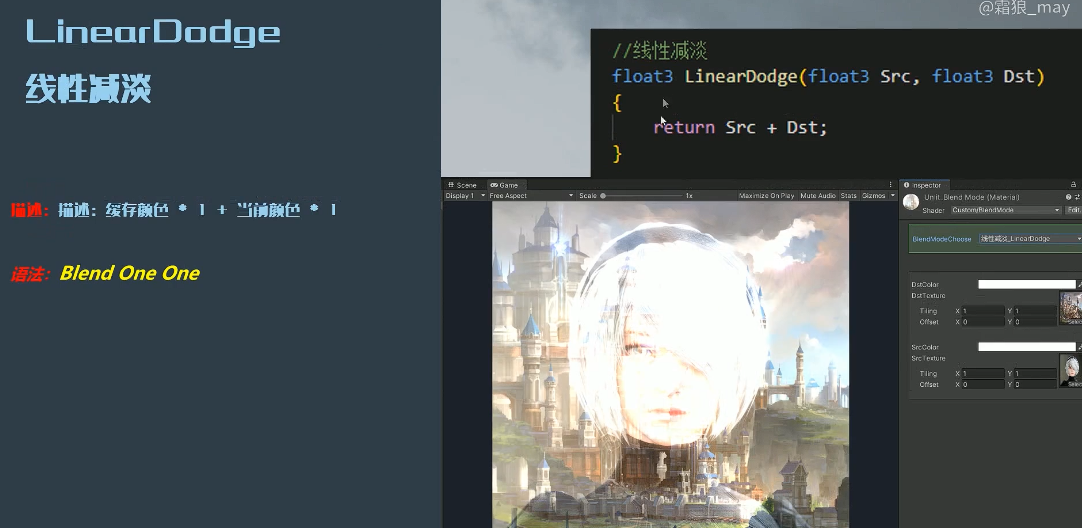This screenshot has width=1082, height=528.
Task: Select the Game view tab
Action: (x=504, y=185)
